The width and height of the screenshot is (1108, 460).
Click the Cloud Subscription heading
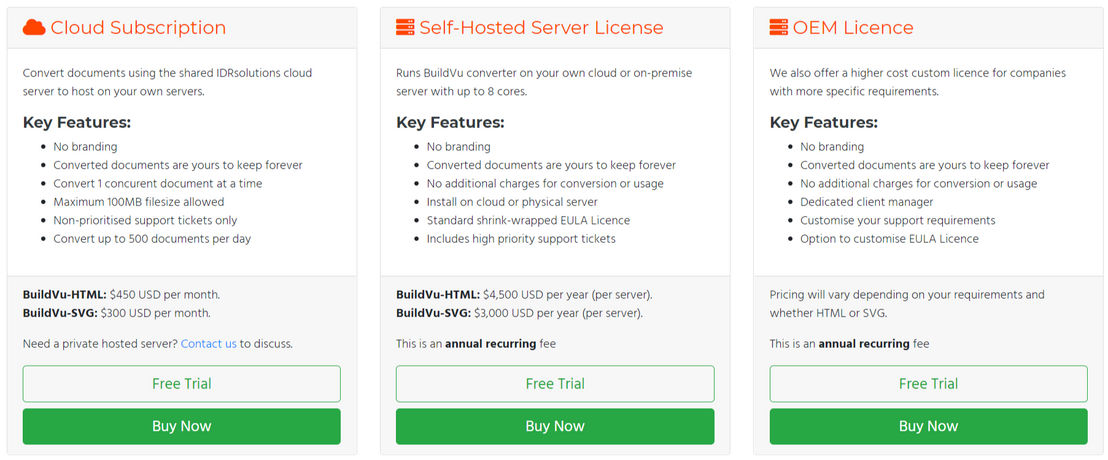click(138, 28)
